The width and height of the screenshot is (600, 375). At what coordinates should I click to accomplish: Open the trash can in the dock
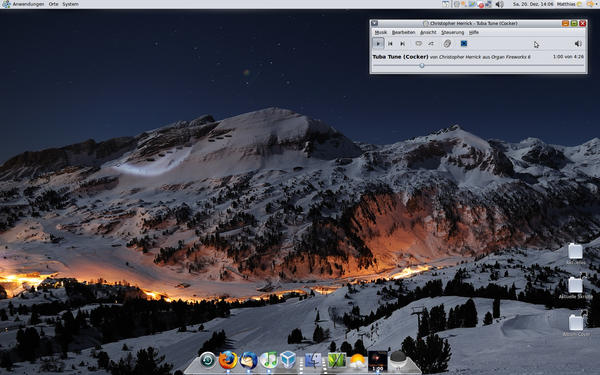(398, 360)
